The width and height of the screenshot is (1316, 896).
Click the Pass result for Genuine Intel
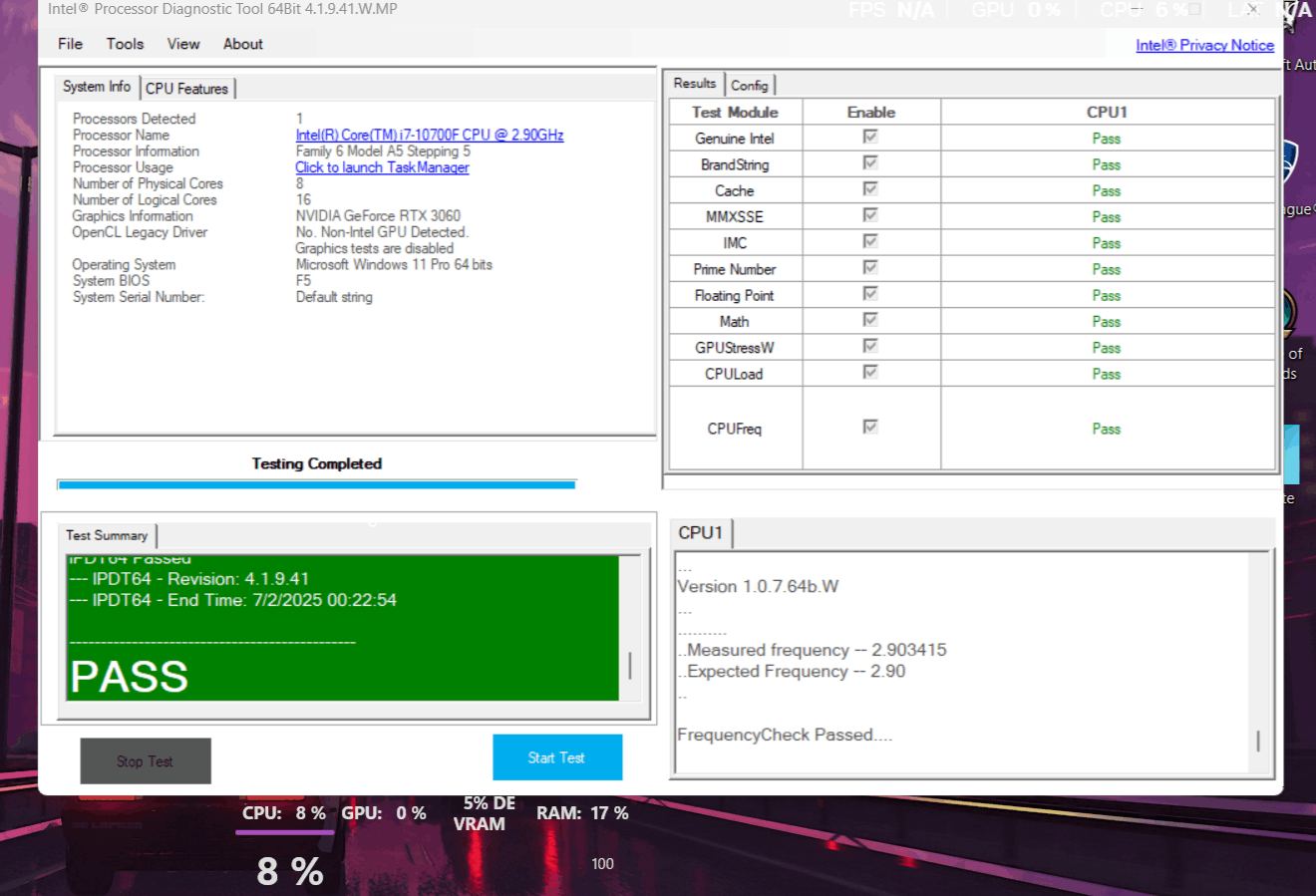click(1106, 139)
